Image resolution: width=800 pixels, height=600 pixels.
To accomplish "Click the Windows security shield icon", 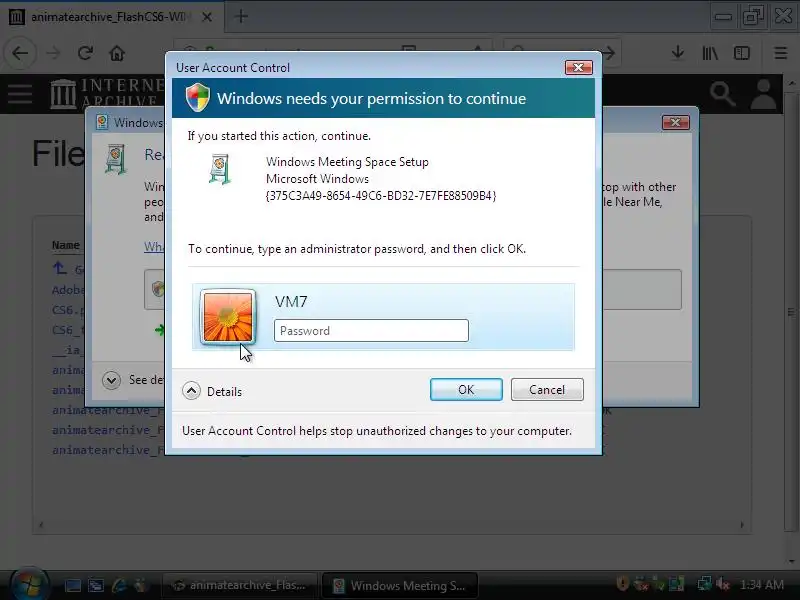I will pos(197,97).
